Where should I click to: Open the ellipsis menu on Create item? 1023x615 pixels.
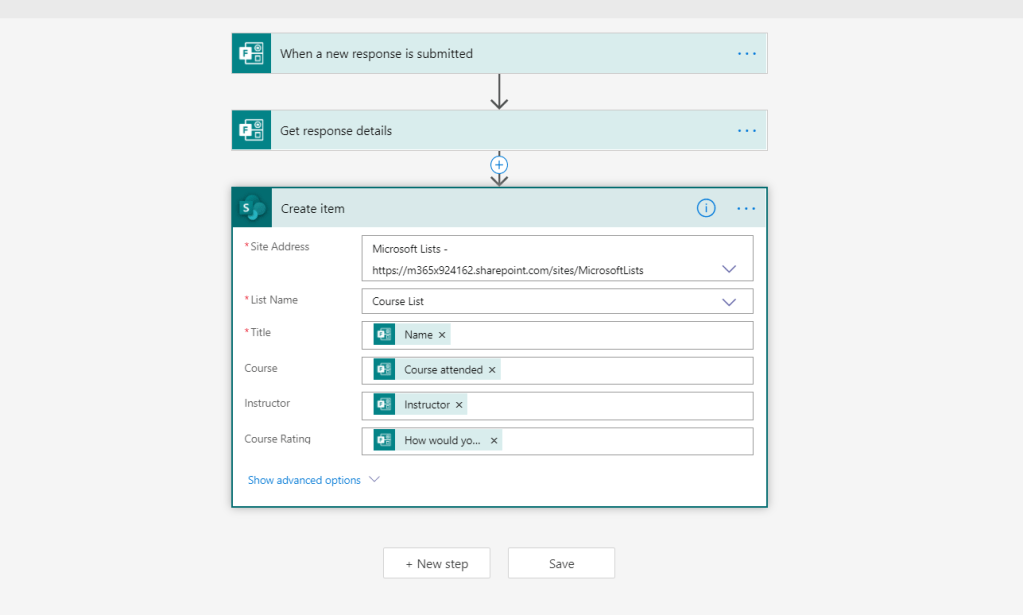coord(746,208)
